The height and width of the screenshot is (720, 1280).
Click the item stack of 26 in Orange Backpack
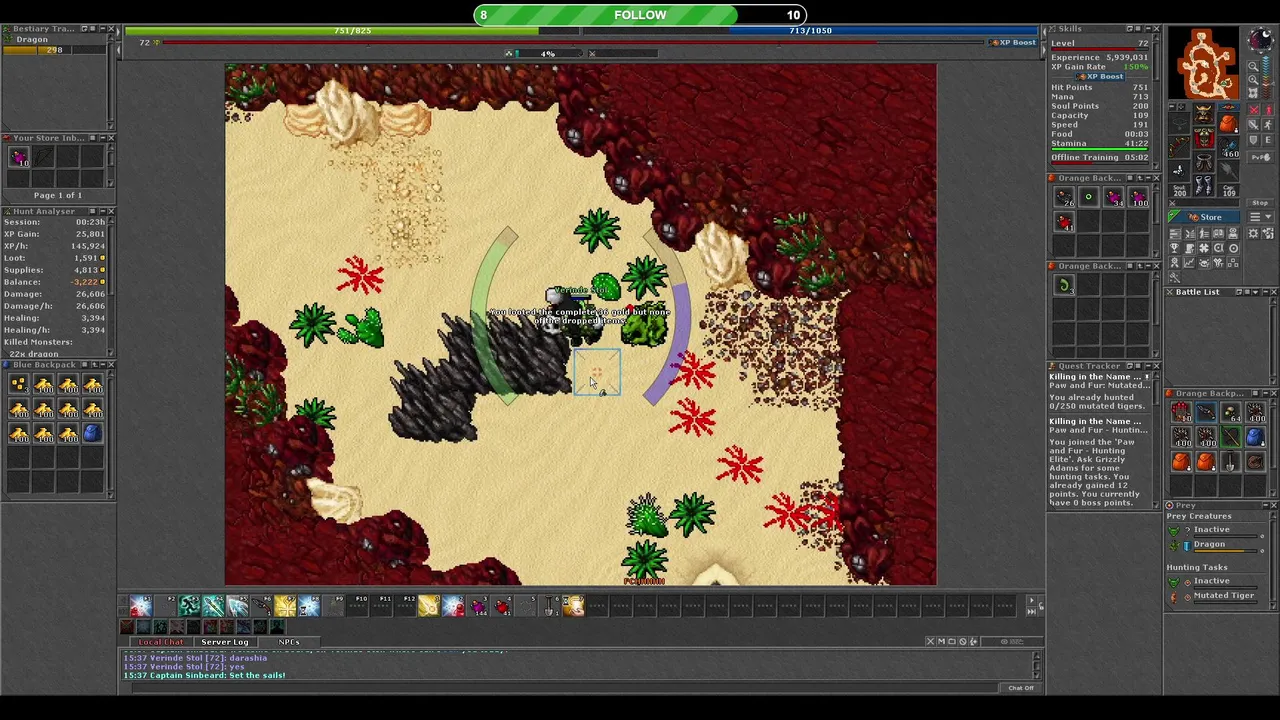click(1064, 198)
